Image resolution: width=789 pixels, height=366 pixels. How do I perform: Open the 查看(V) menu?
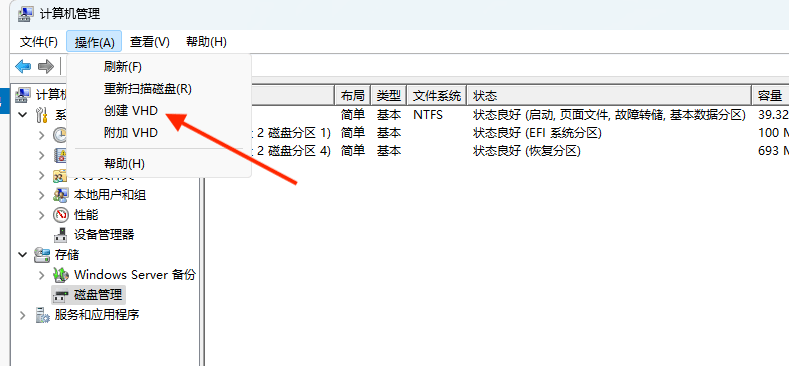tap(149, 42)
